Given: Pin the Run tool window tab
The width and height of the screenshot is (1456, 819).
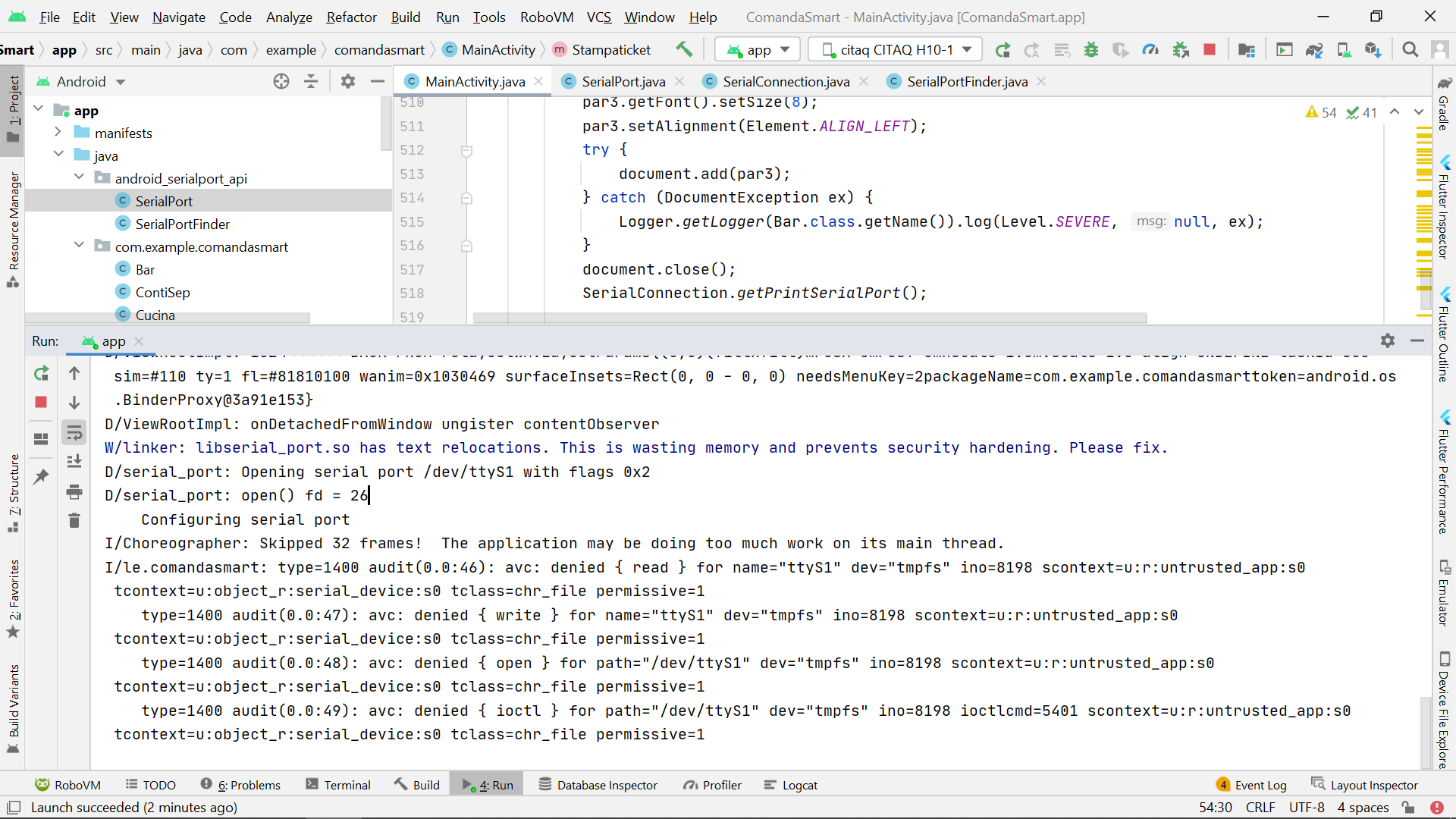Looking at the screenshot, I should pos(40,476).
